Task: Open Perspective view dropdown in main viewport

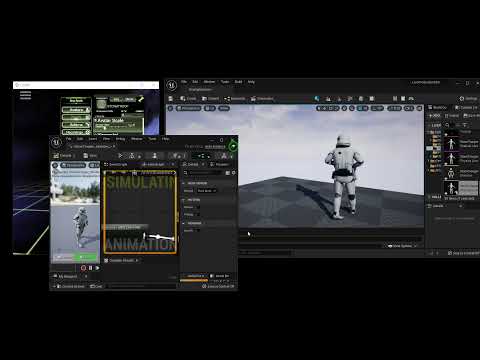Action: coord(189,108)
